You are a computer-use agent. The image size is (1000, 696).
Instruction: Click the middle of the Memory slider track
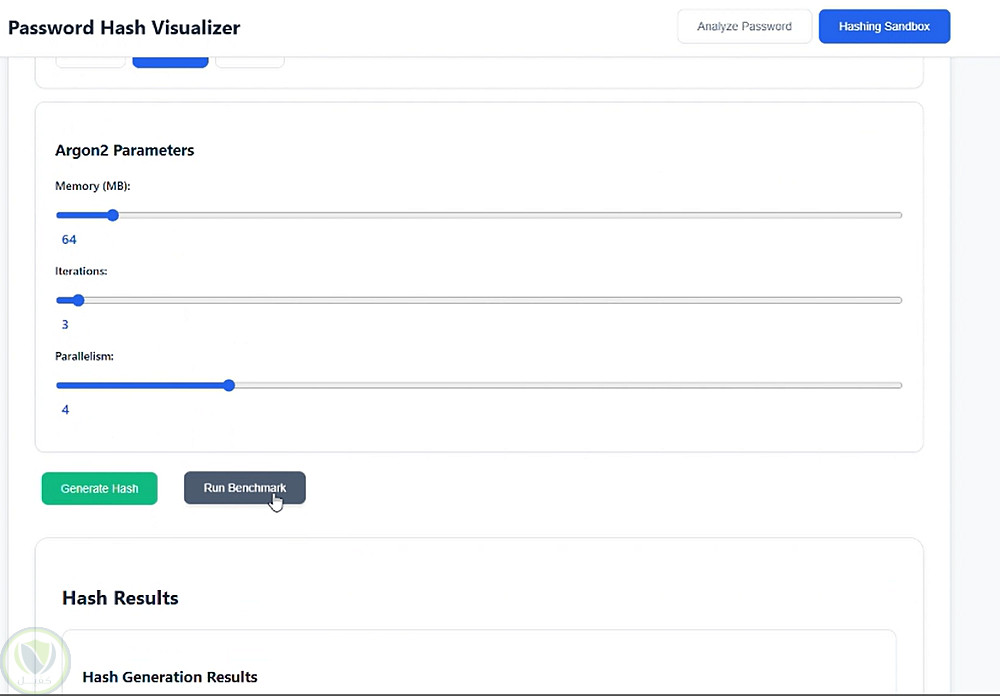click(479, 215)
